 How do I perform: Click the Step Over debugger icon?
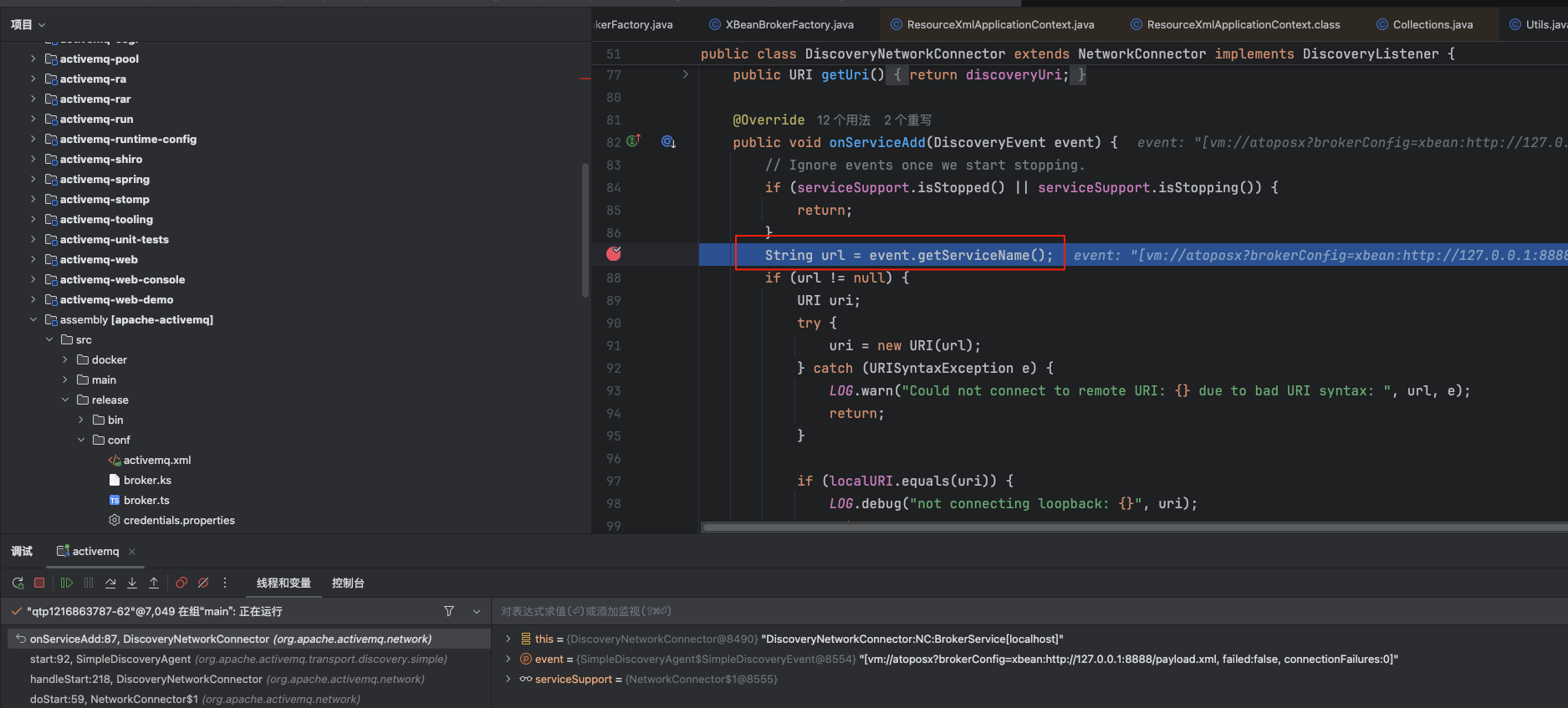point(110,583)
